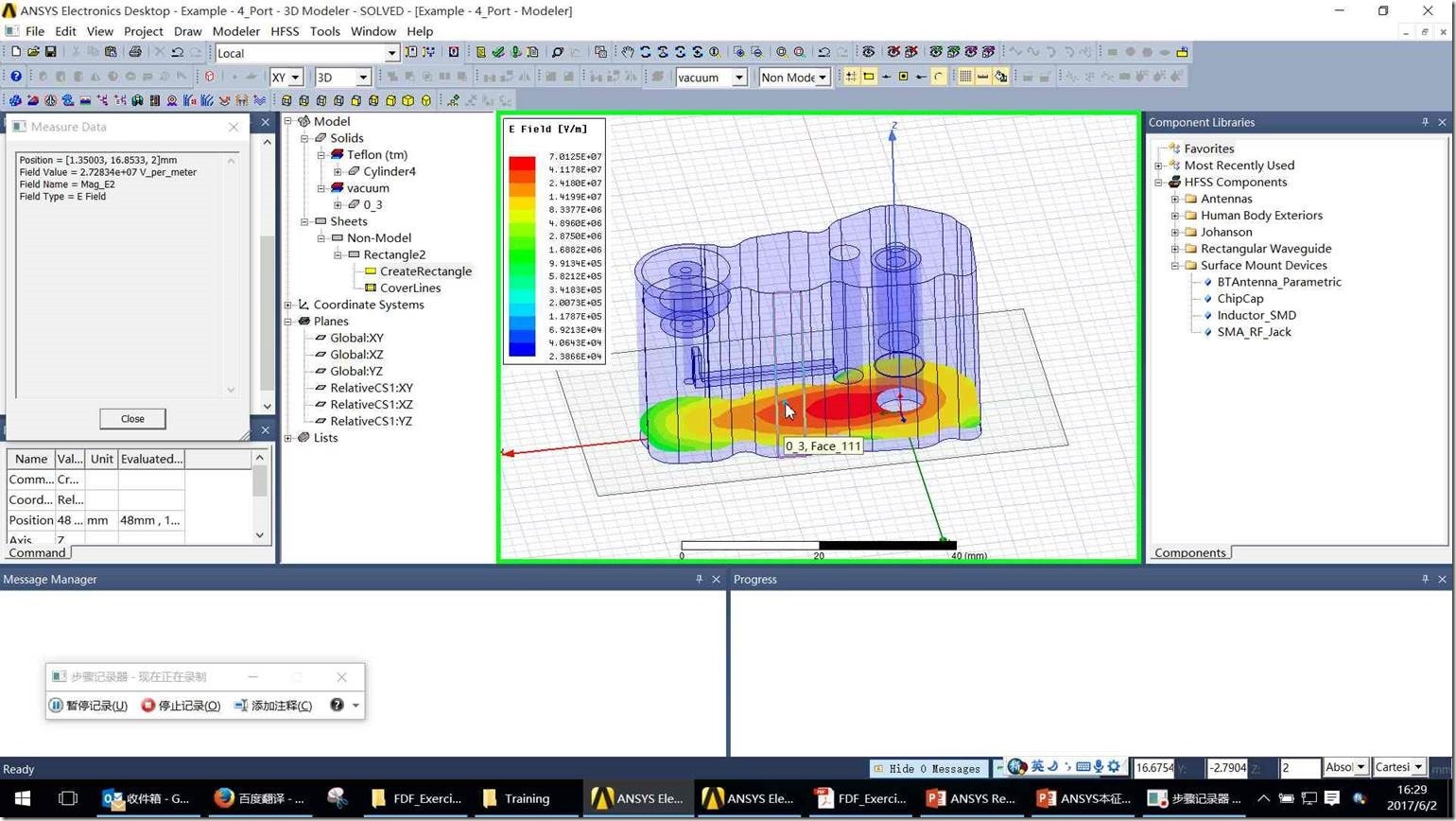Click the Open project folder icon
This screenshot has height=821, width=1456.
click(x=33, y=52)
